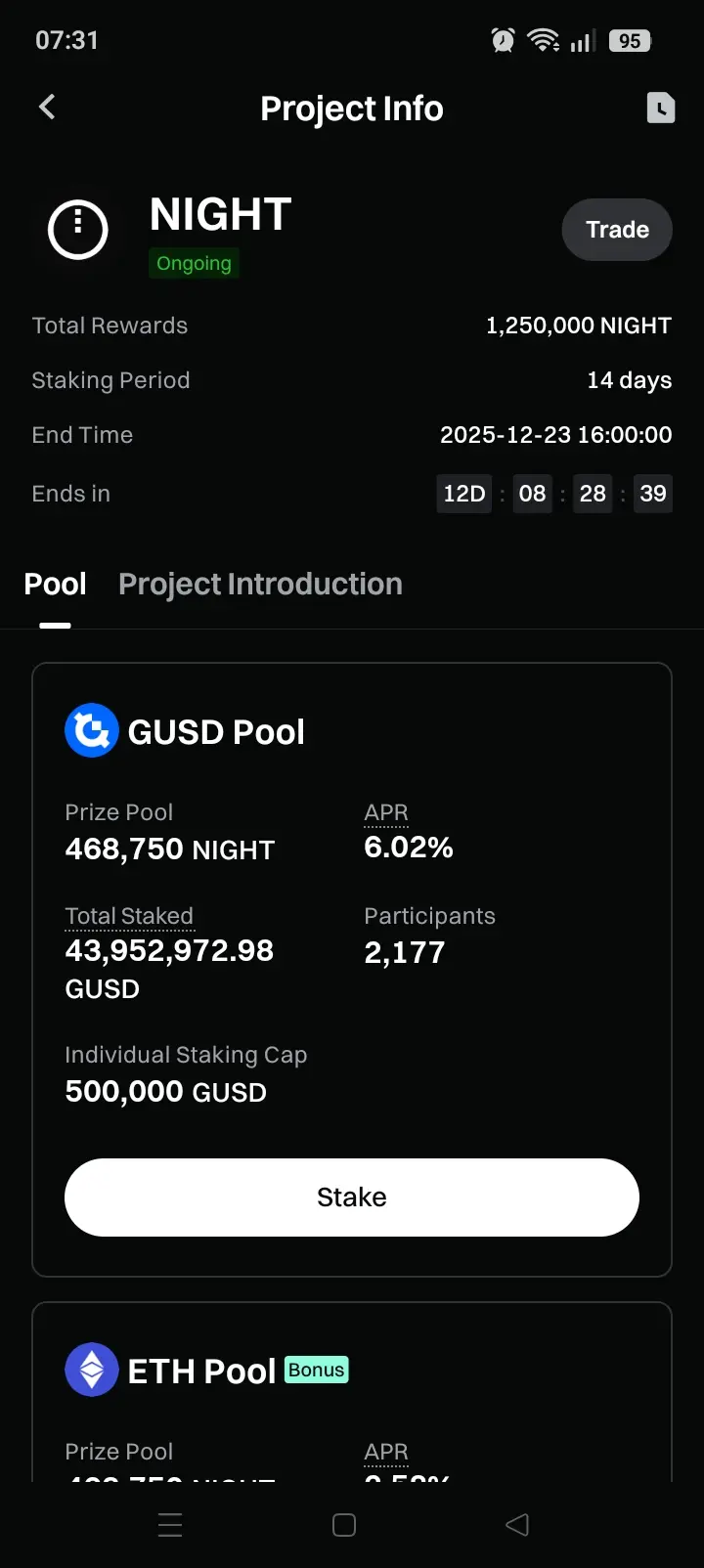Image resolution: width=704 pixels, height=1568 pixels.
Task: Tap the Ongoing status badge
Action: (194, 263)
